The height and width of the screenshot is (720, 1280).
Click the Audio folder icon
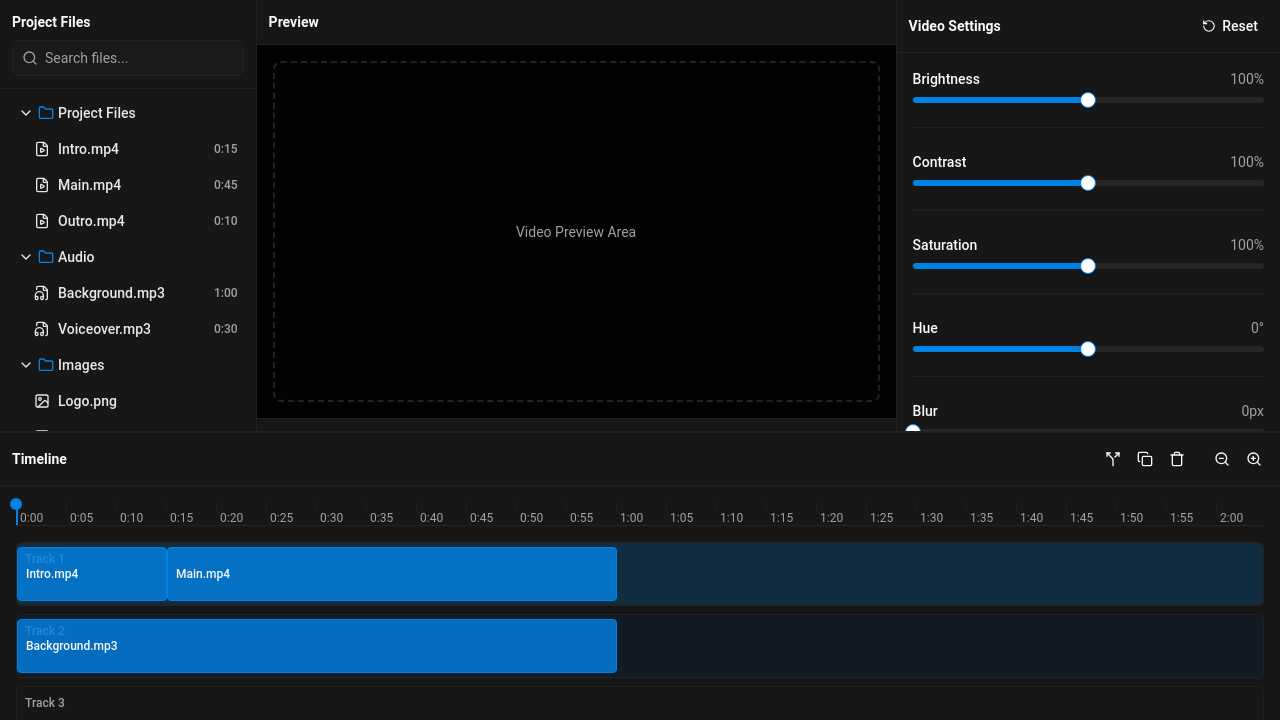pos(46,257)
